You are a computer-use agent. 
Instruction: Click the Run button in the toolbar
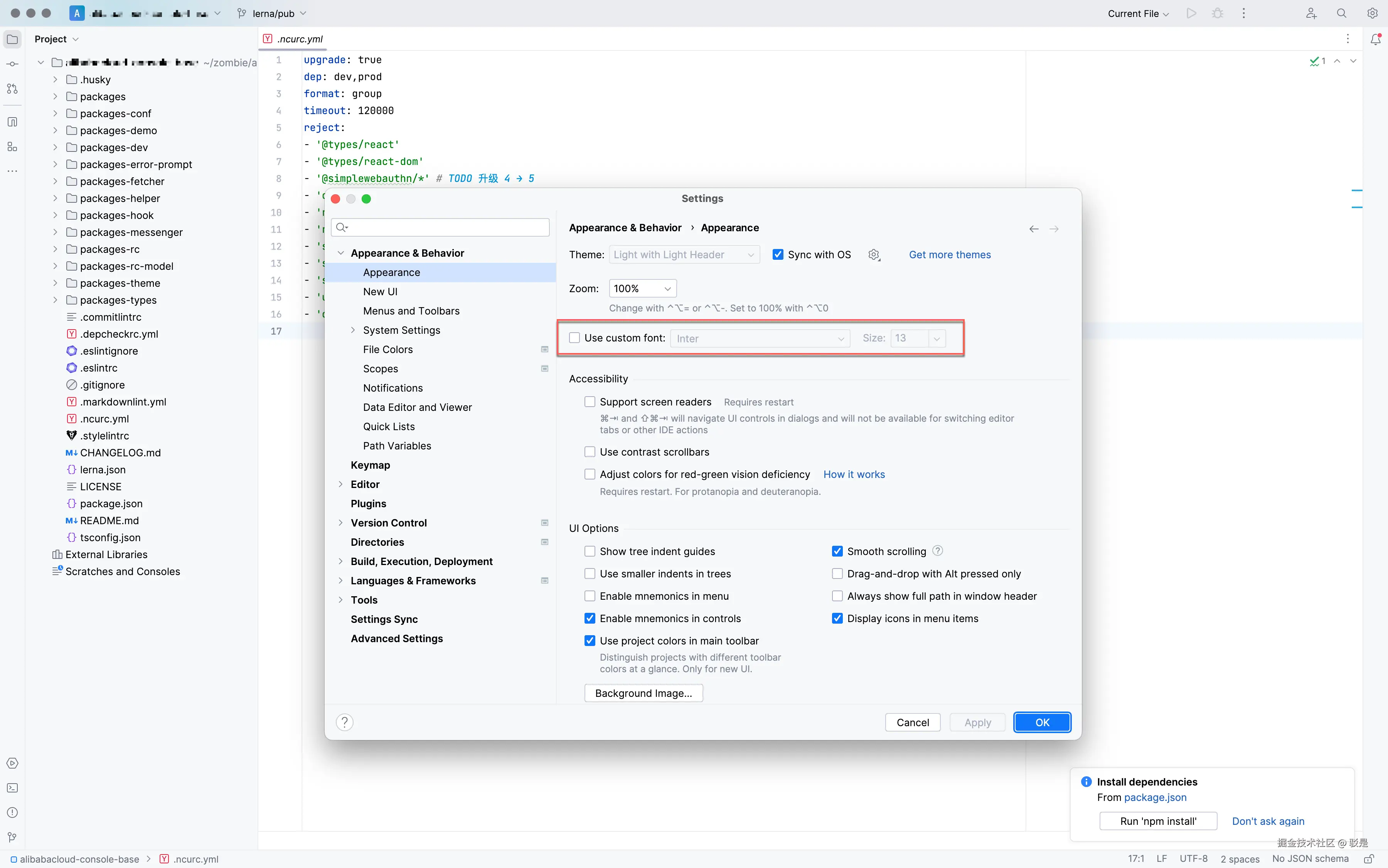pos(1191,13)
